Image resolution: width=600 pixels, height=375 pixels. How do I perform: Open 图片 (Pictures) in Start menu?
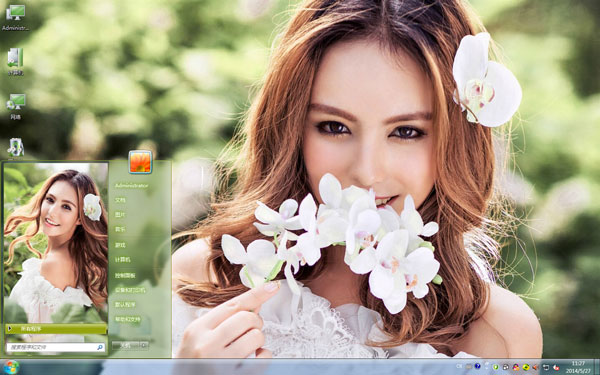coord(120,215)
